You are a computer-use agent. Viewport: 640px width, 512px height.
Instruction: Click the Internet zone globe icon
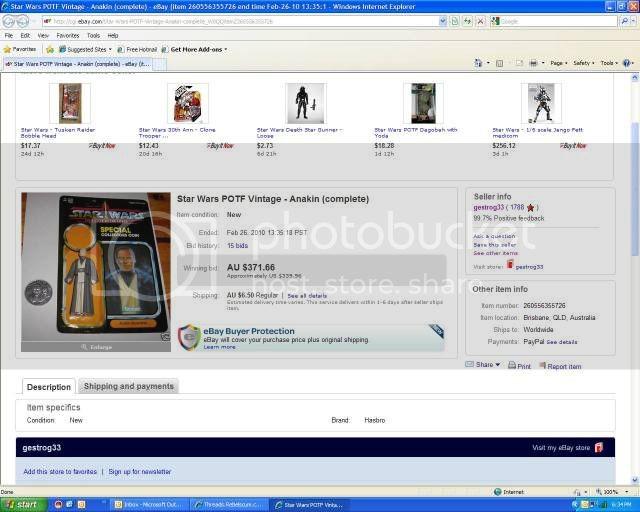click(497, 492)
